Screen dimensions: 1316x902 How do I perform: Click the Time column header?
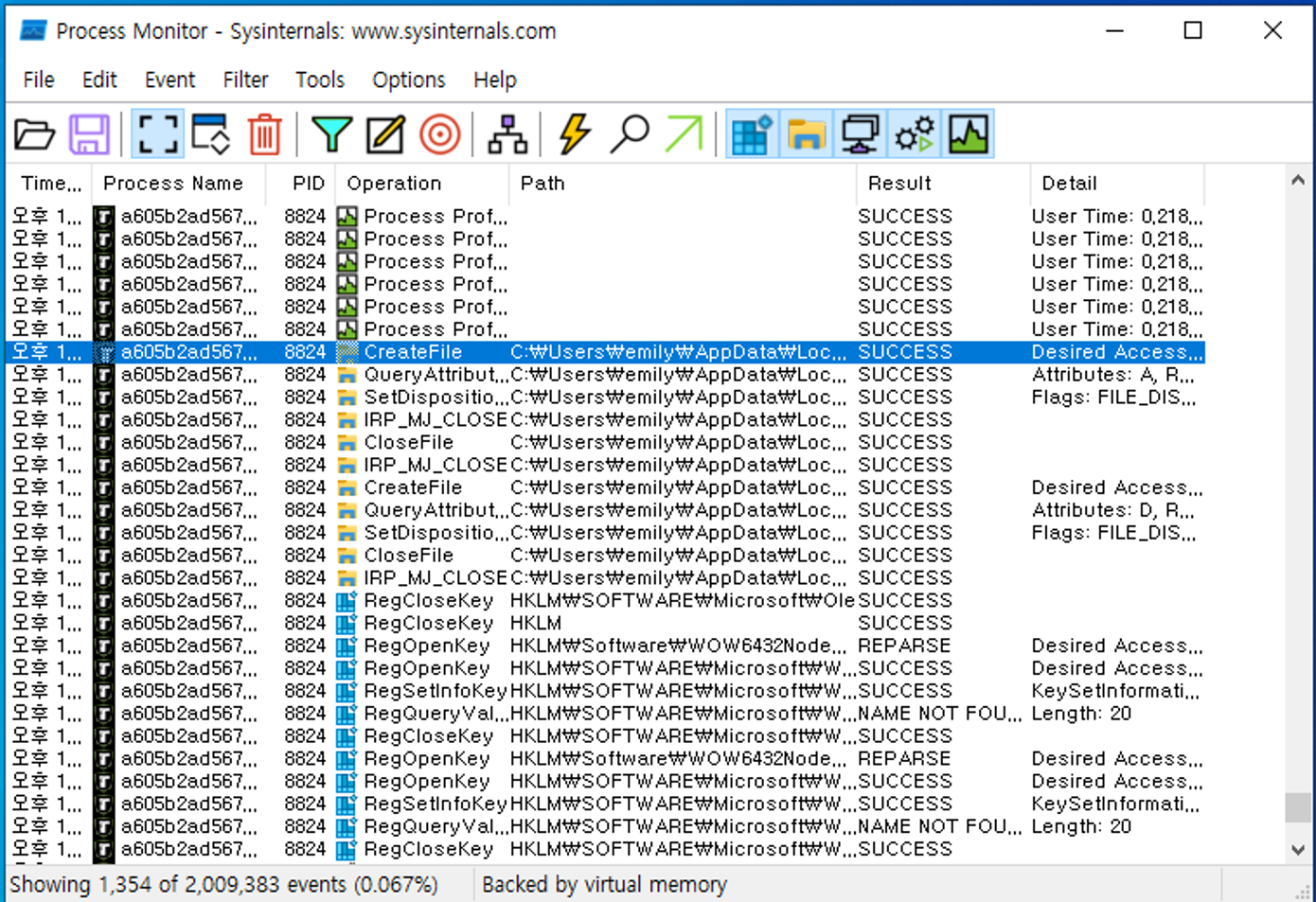[49, 184]
